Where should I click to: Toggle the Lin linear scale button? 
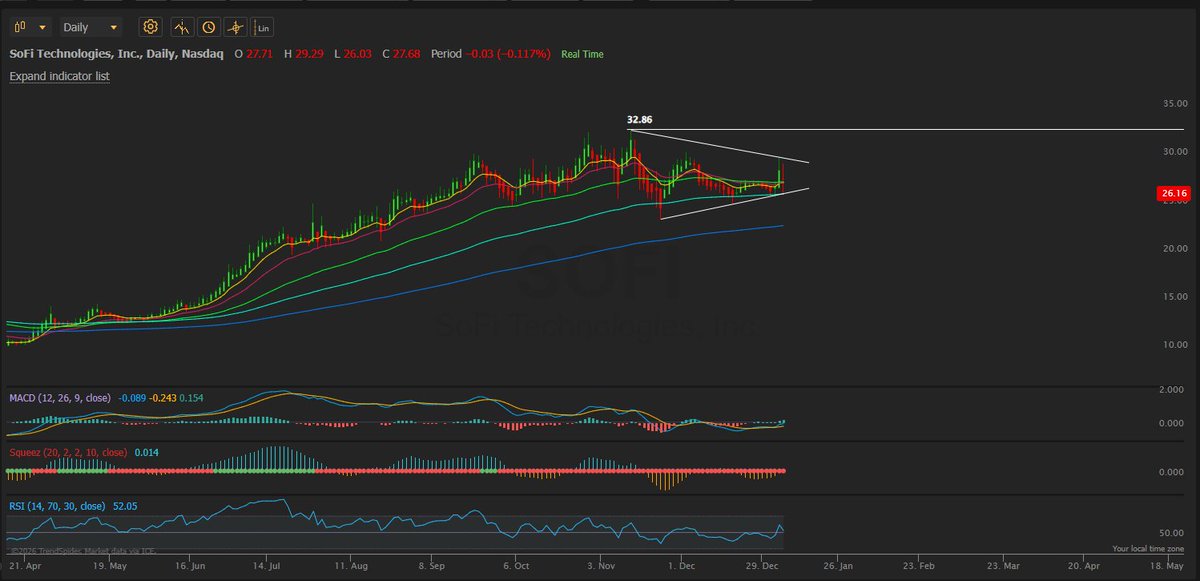[263, 27]
